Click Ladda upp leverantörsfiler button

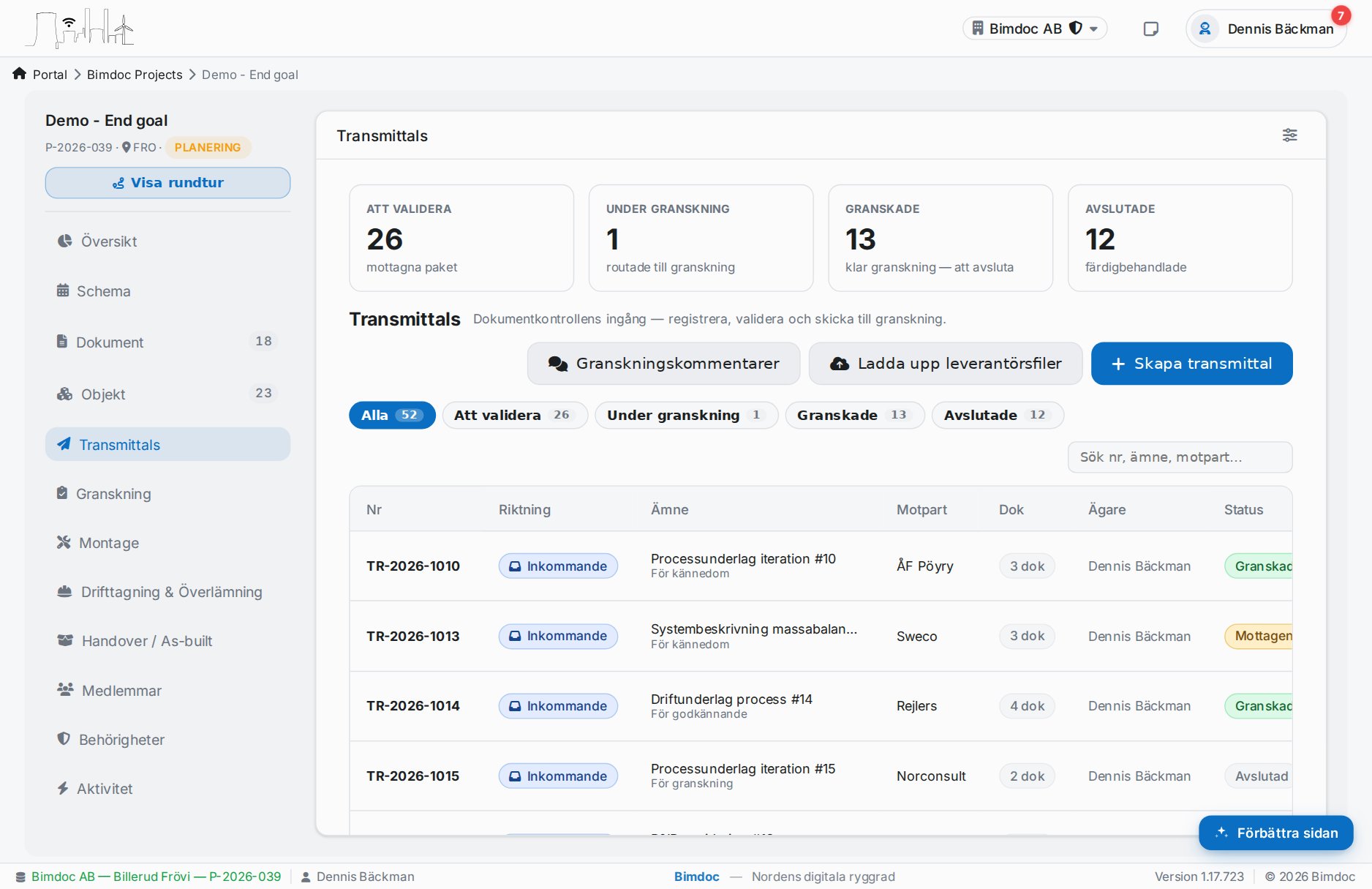click(946, 364)
